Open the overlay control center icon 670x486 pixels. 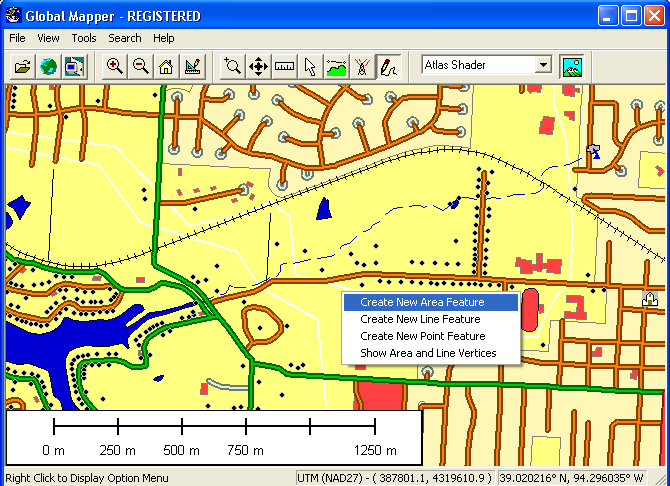[74, 67]
